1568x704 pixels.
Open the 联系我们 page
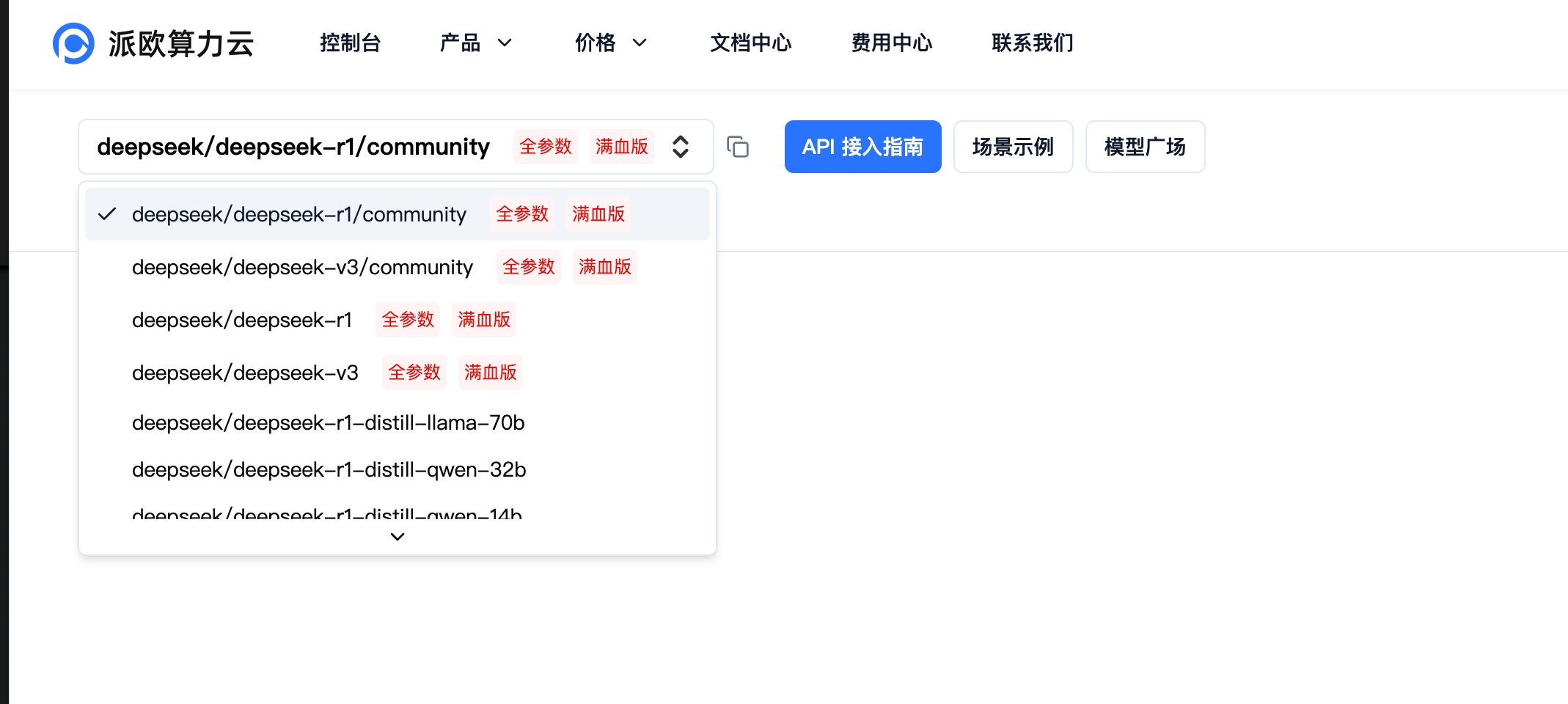[1033, 43]
